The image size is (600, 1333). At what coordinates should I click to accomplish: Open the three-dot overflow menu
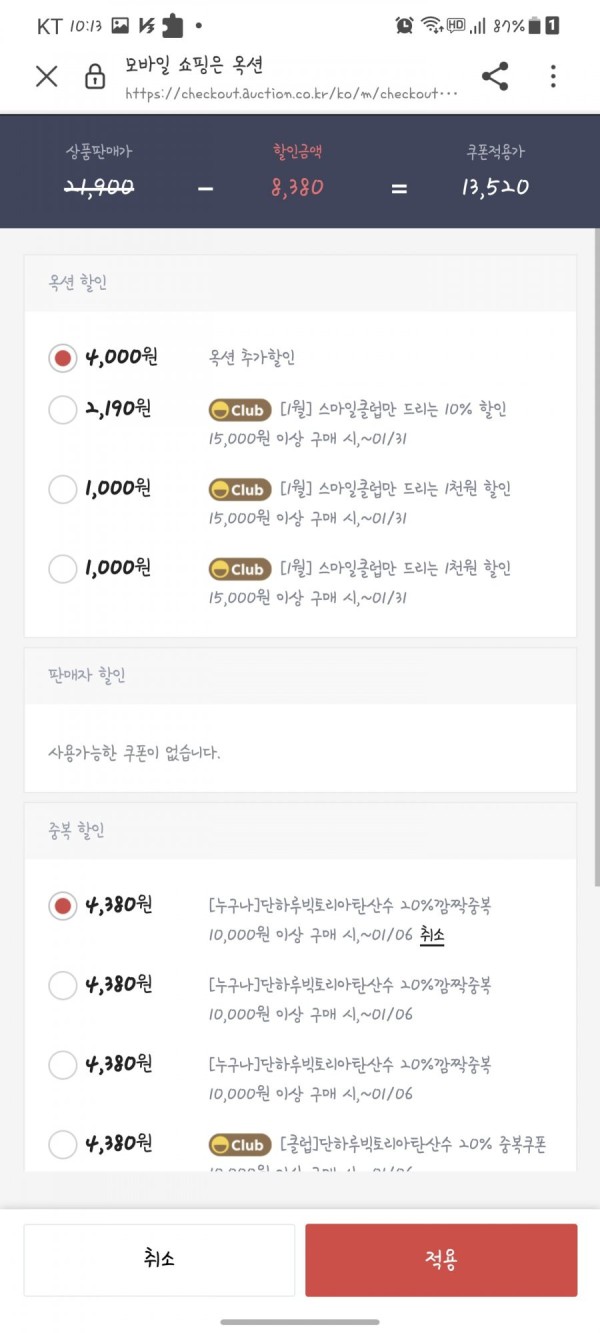coord(553,77)
